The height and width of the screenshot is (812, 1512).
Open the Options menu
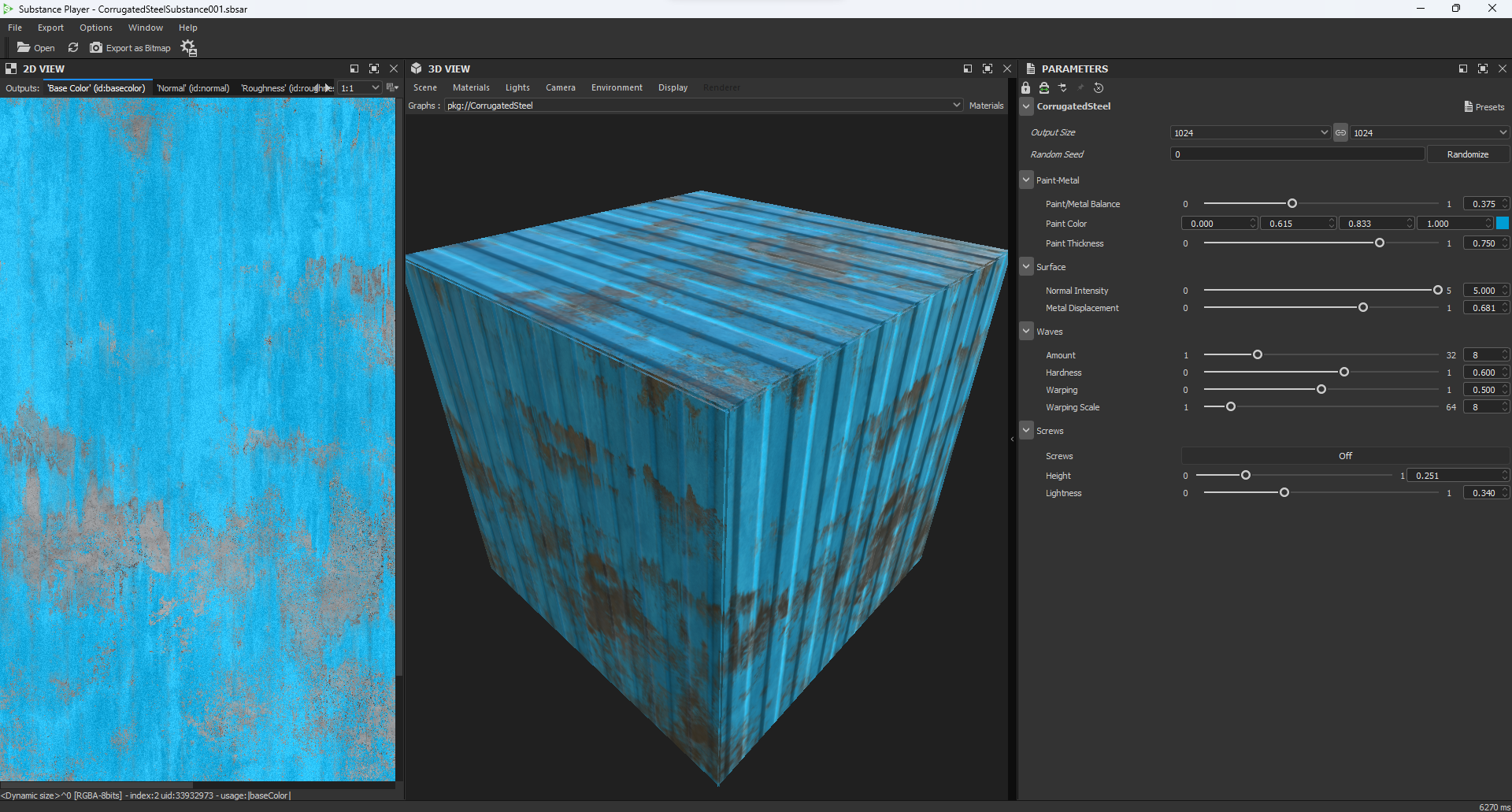pyautogui.click(x=96, y=28)
